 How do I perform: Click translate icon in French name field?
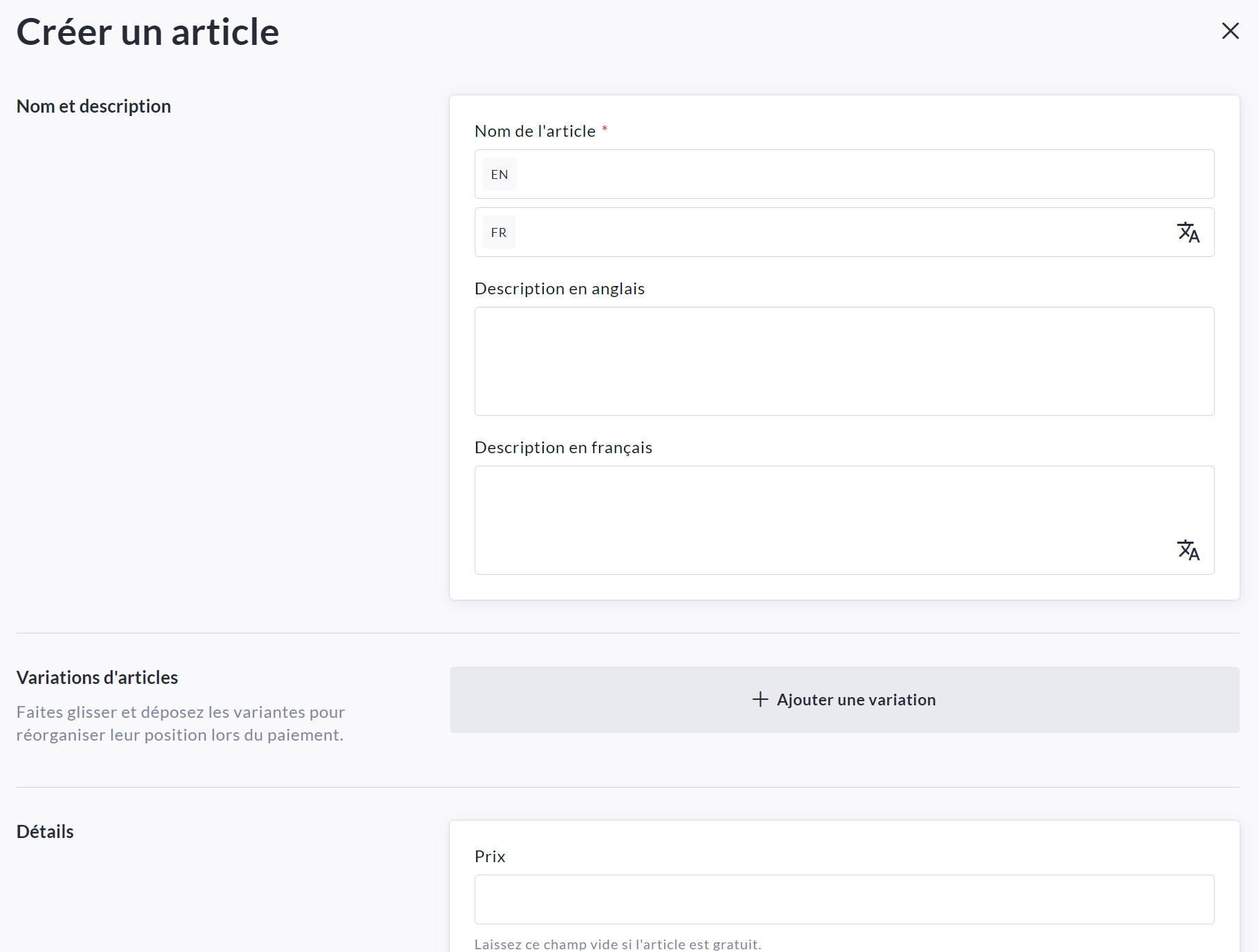coord(1188,233)
